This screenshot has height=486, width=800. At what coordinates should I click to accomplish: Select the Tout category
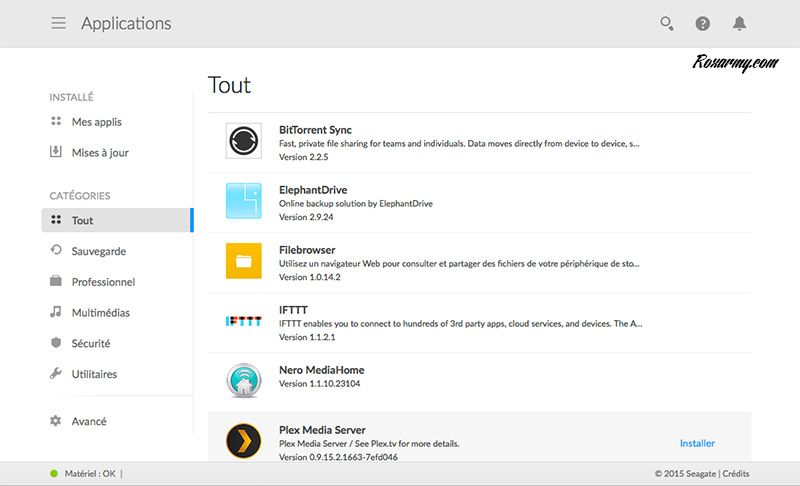pyautogui.click(x=82, y=221)
